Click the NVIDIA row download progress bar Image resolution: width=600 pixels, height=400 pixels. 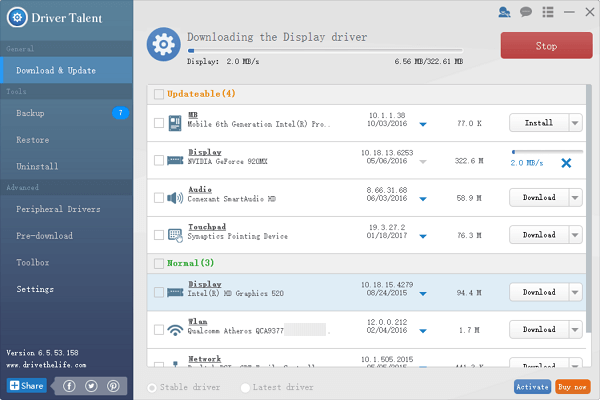(547, 152)
